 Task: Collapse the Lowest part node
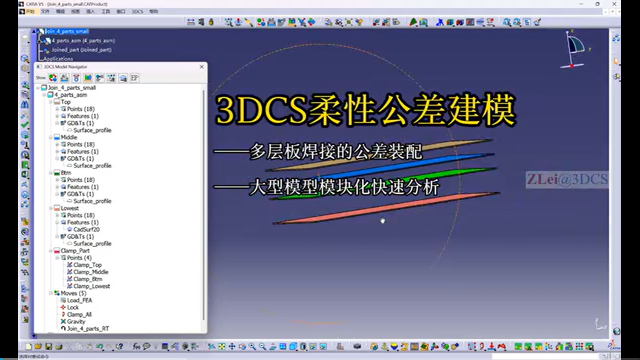[x=51, y=208]
